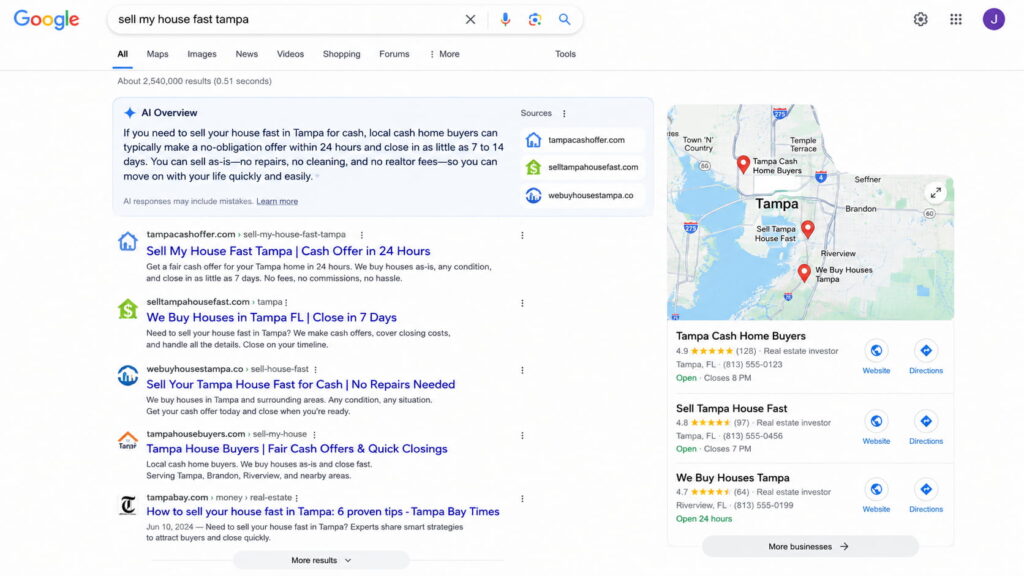1024x576 pixels.
Task: Click More businesses button
Action: click(x=810, y=547)
